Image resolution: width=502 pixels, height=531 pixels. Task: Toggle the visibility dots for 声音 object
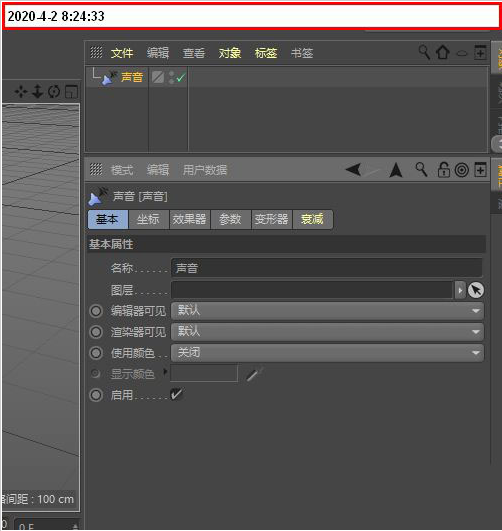click(x=171, y=78)
